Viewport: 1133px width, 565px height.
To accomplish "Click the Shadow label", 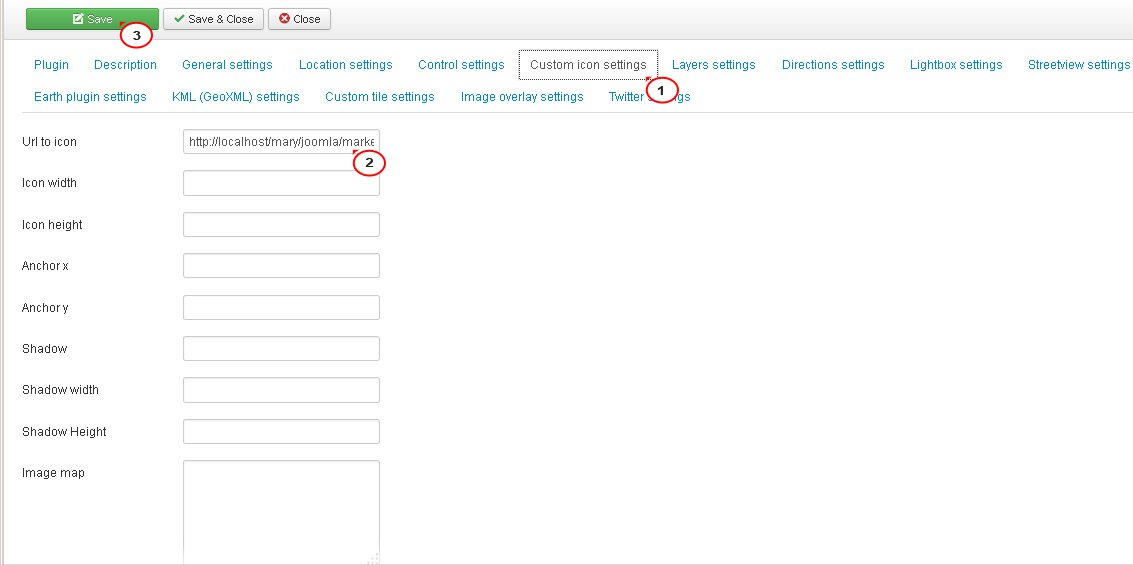I will click(x=45, y=348).
